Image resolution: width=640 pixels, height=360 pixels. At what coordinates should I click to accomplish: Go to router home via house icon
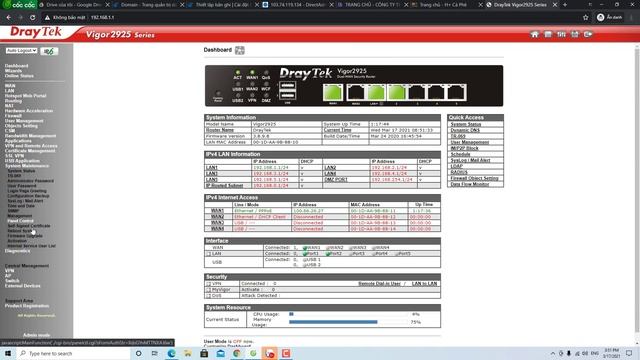click(534, 35)
